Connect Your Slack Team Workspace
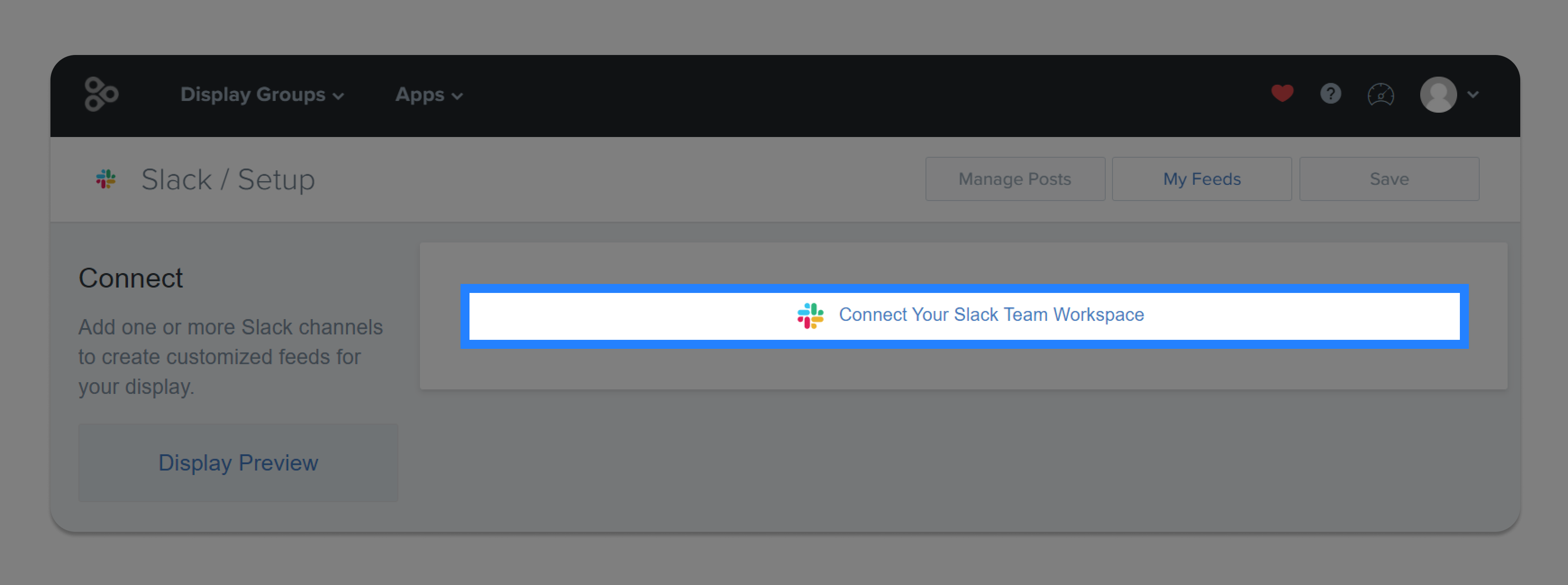This screenshot has height=585, width=1568. point(964,316)
